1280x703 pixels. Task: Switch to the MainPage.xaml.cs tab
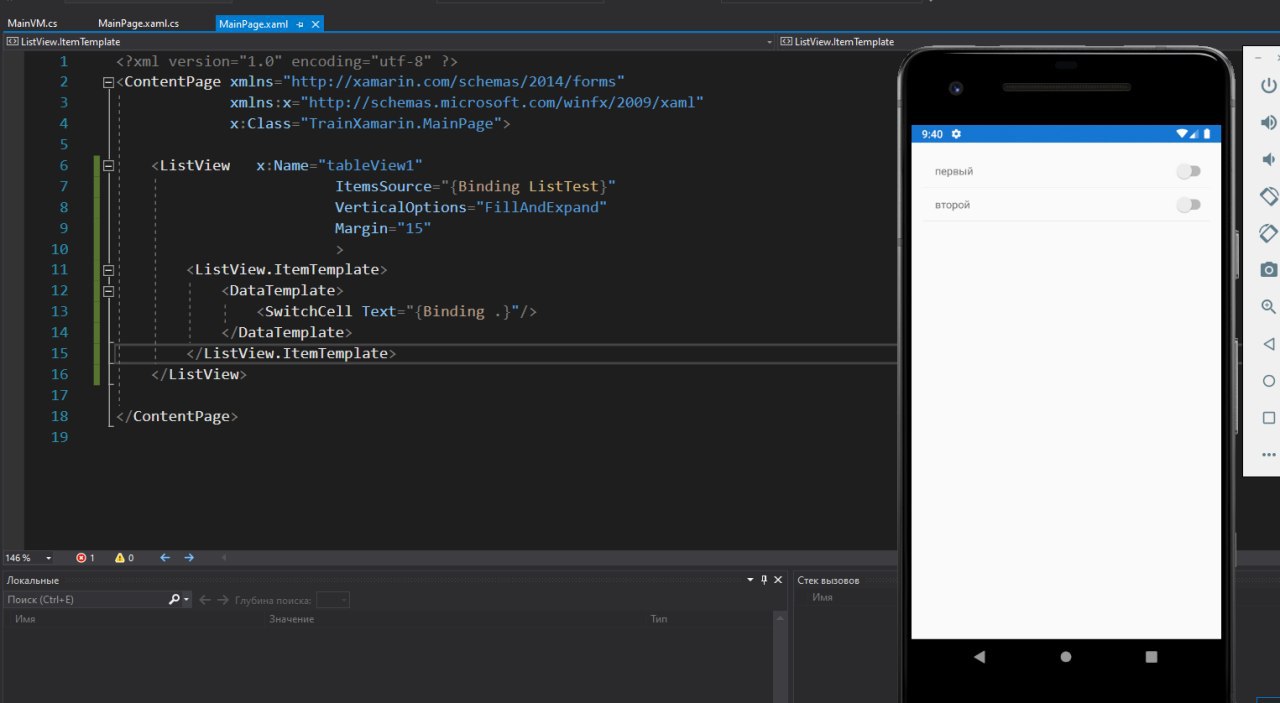click(x=139, y=23)
